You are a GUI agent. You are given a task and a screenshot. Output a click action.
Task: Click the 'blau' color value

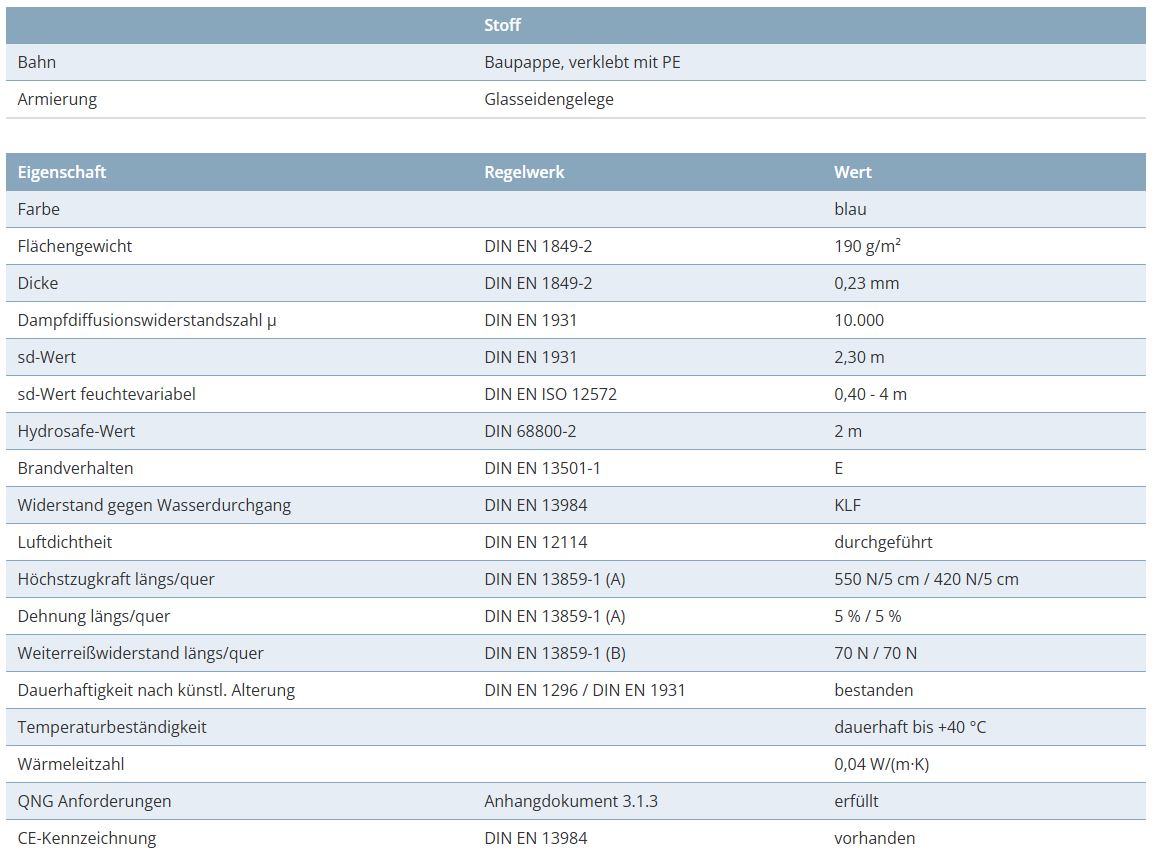tap(850, 209)
